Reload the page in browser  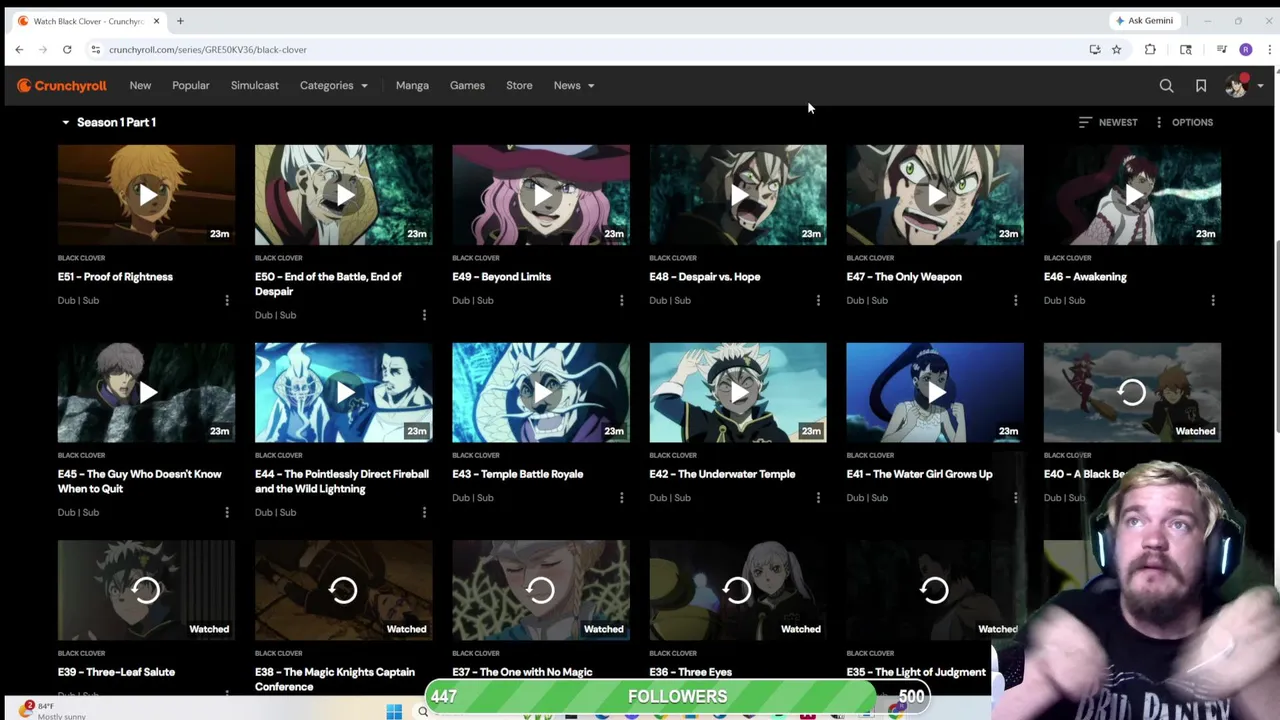(x=67, y=49)
